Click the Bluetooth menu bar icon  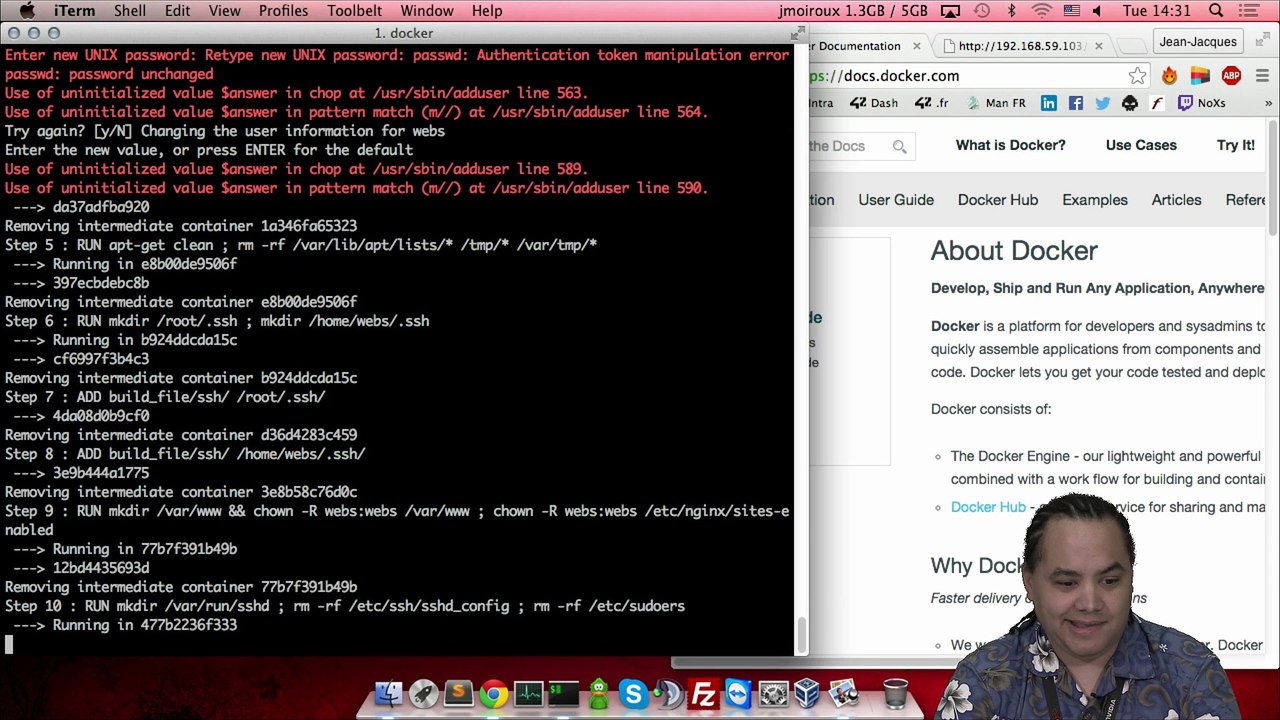[x=1011, y=11]
